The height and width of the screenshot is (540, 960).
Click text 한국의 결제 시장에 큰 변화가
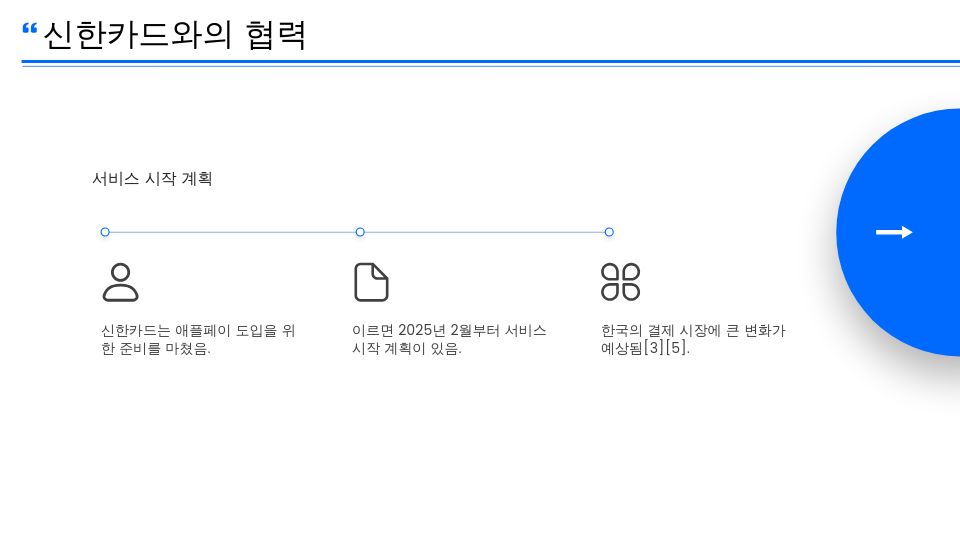point(693,331)
